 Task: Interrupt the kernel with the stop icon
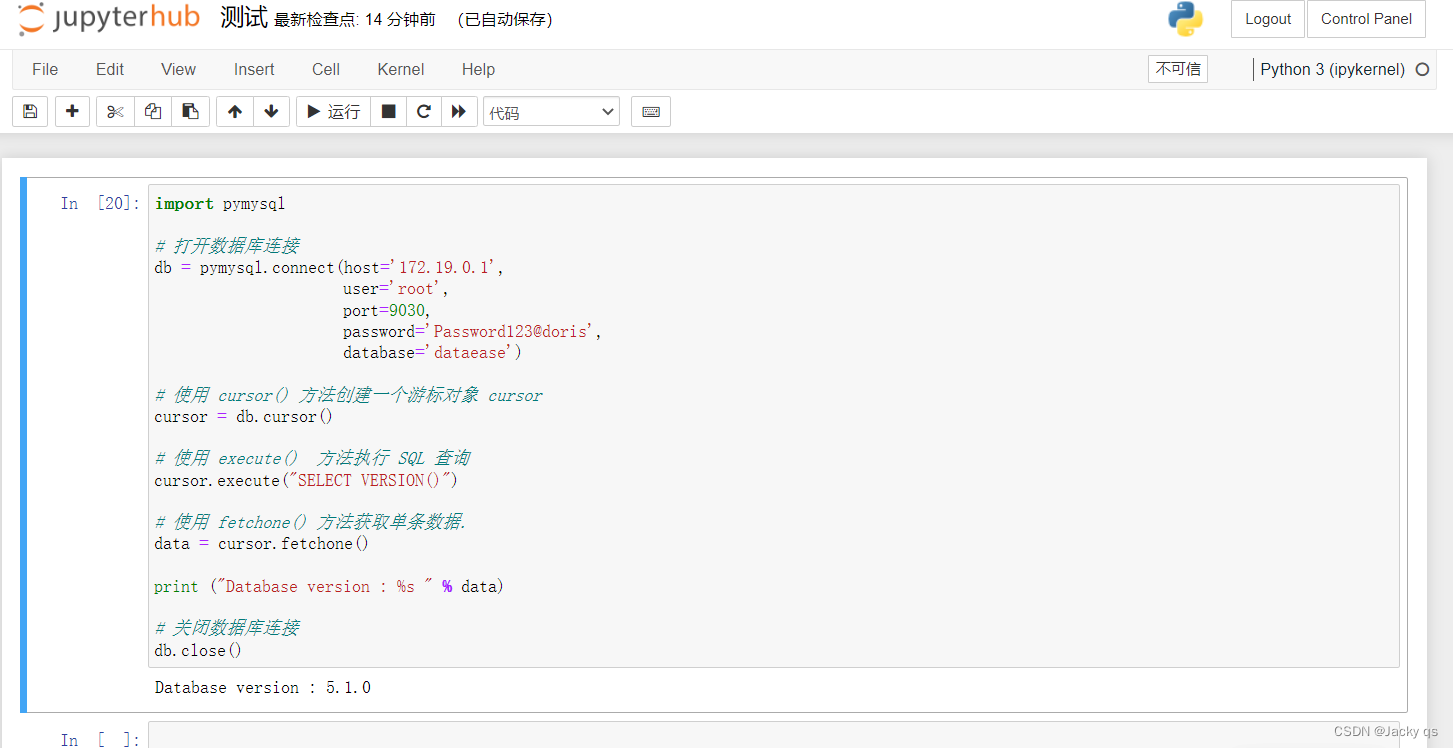click(x=388, y=111)
